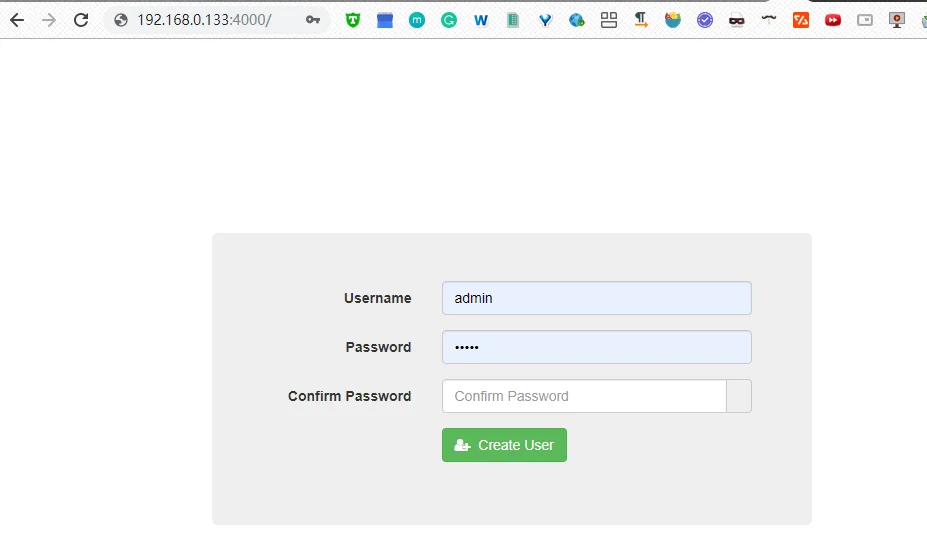Image resolution: width=927 pixels, height=559 pixels.
Task: Click the Confirm Password label
Action: tap(349, 396)
